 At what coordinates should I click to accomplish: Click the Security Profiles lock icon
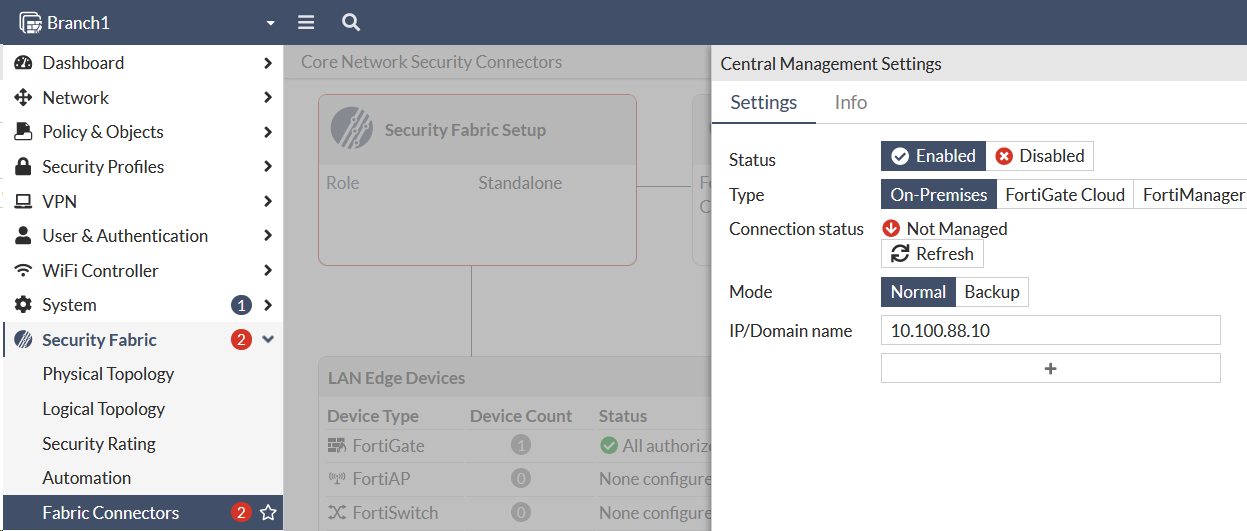click(x=23, y=167)
